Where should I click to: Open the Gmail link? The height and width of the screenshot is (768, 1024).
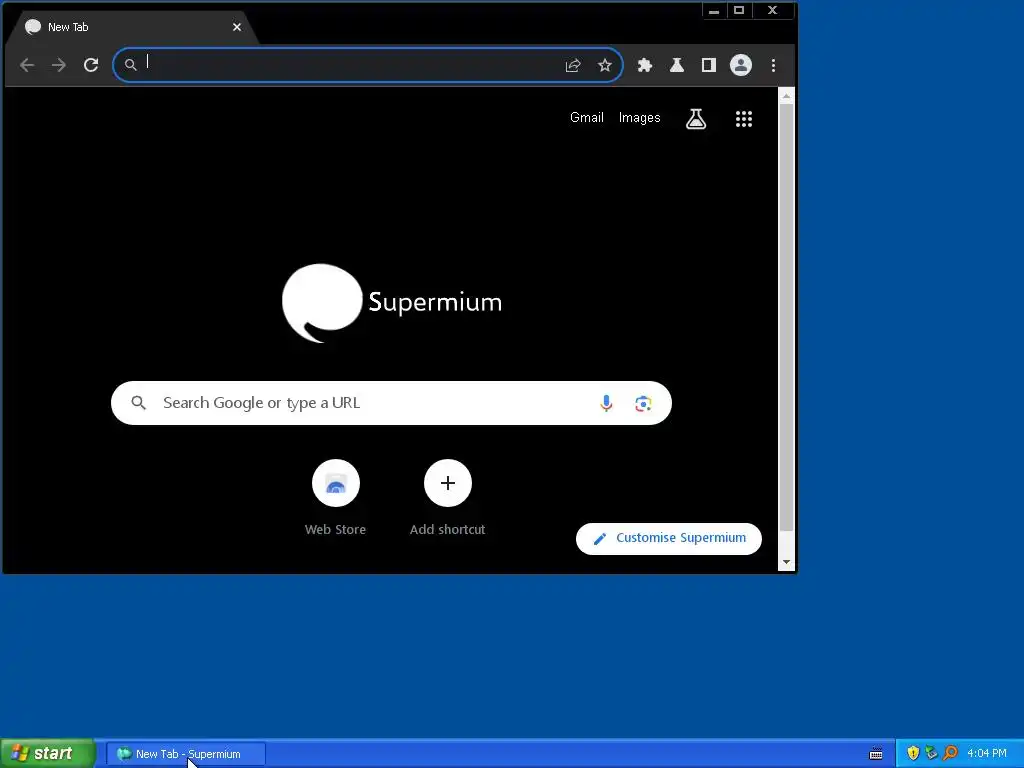pyautogui.click(x=586, y=118)
